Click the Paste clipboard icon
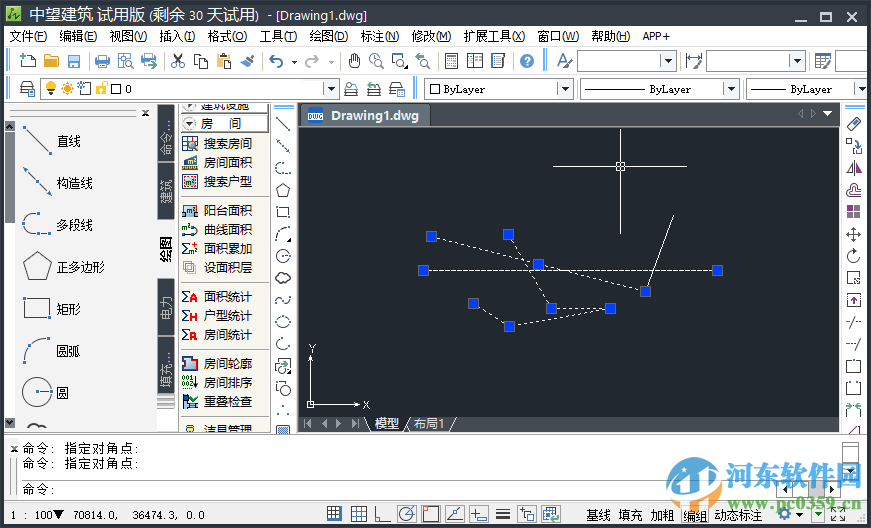Viewport: 871px width, 528px height. click(x=224, y=61)
